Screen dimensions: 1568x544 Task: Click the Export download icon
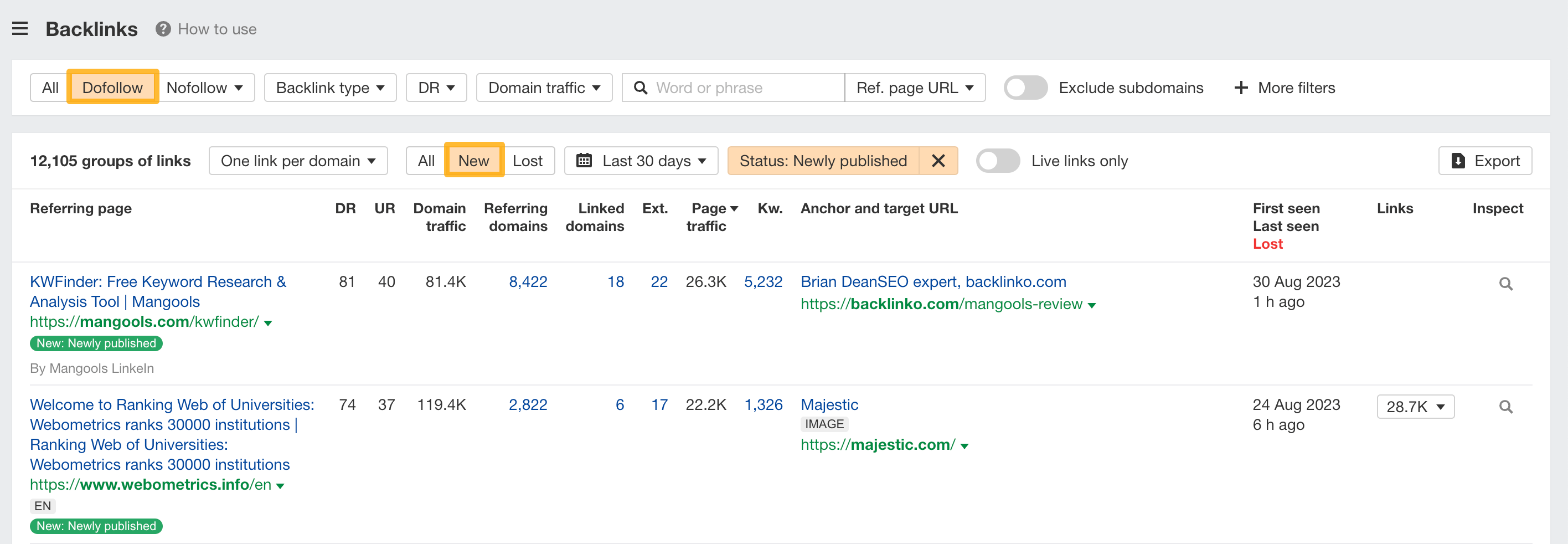click(x=1458, y=160)
